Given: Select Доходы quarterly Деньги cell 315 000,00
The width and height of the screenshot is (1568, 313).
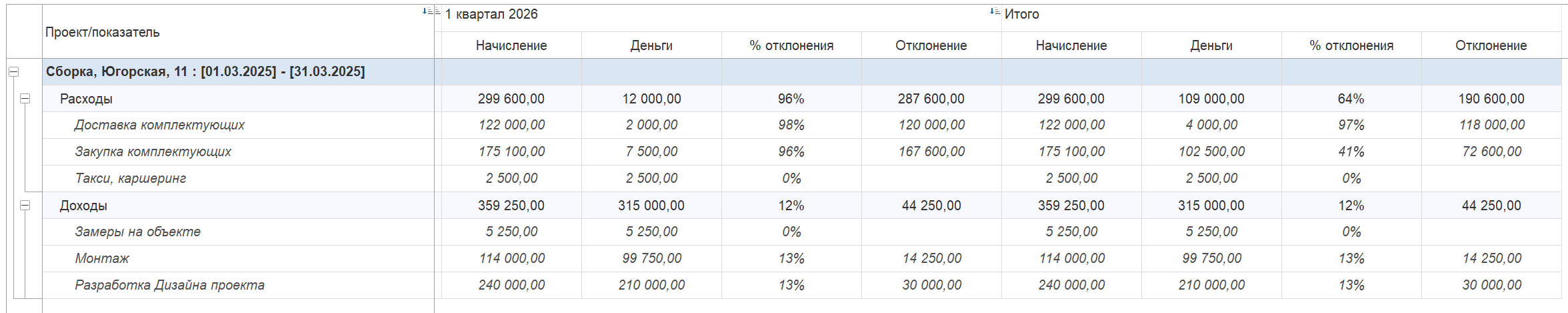Looking at the screenshot, I should coord(651,206).
